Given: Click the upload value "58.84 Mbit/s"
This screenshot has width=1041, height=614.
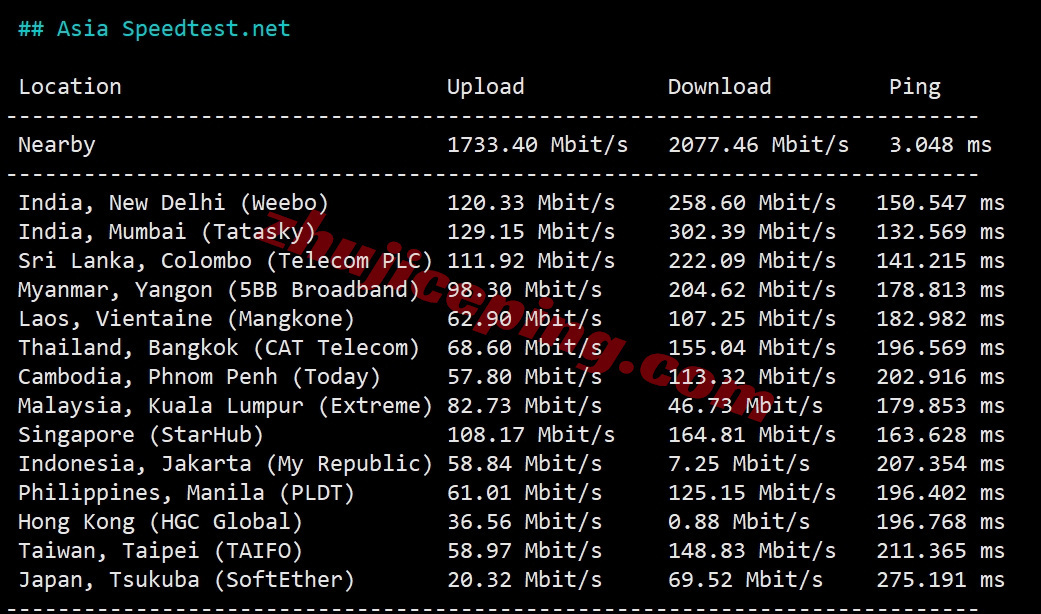Looking at the screenshot, I should pyautogui.click(x=524, y=463).
